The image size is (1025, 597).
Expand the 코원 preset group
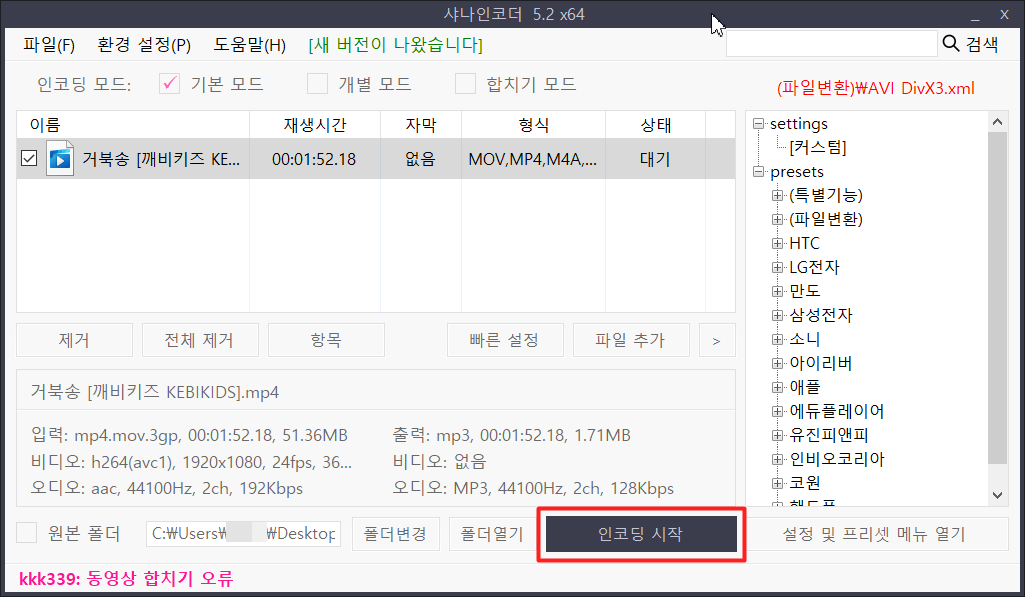[x=777, y=483]
